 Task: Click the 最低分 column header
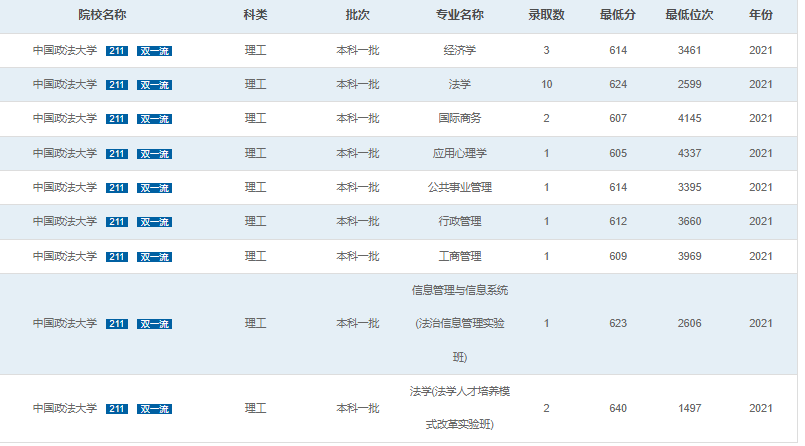[618, 15]
